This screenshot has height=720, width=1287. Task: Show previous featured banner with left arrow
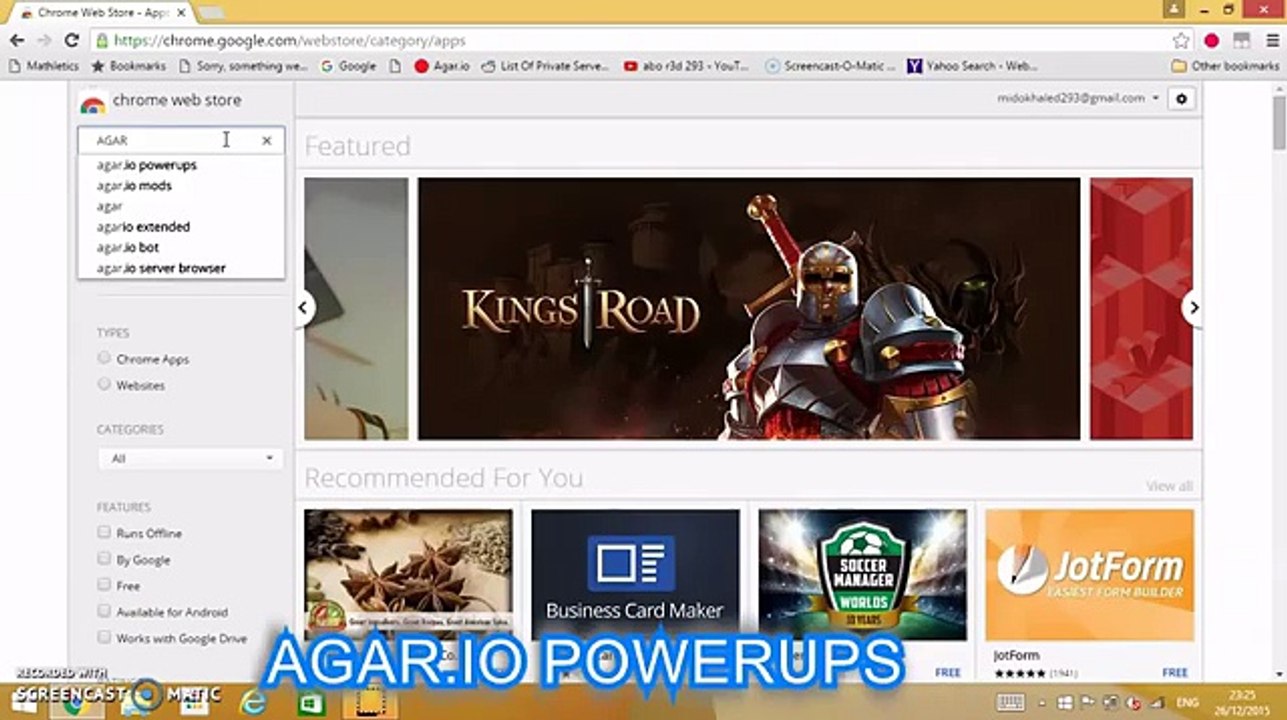(304, 308)
